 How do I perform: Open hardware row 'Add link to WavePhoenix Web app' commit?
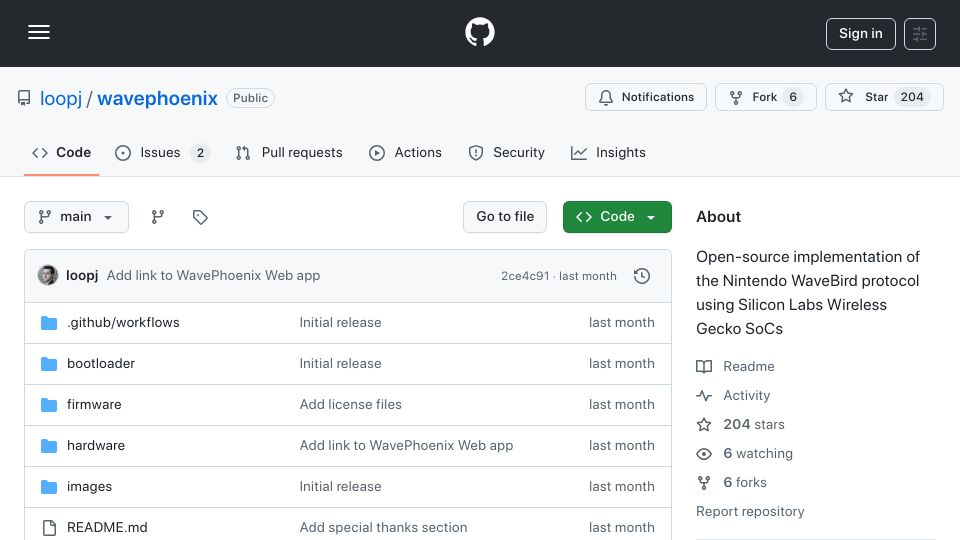click(x=406, y=446)
